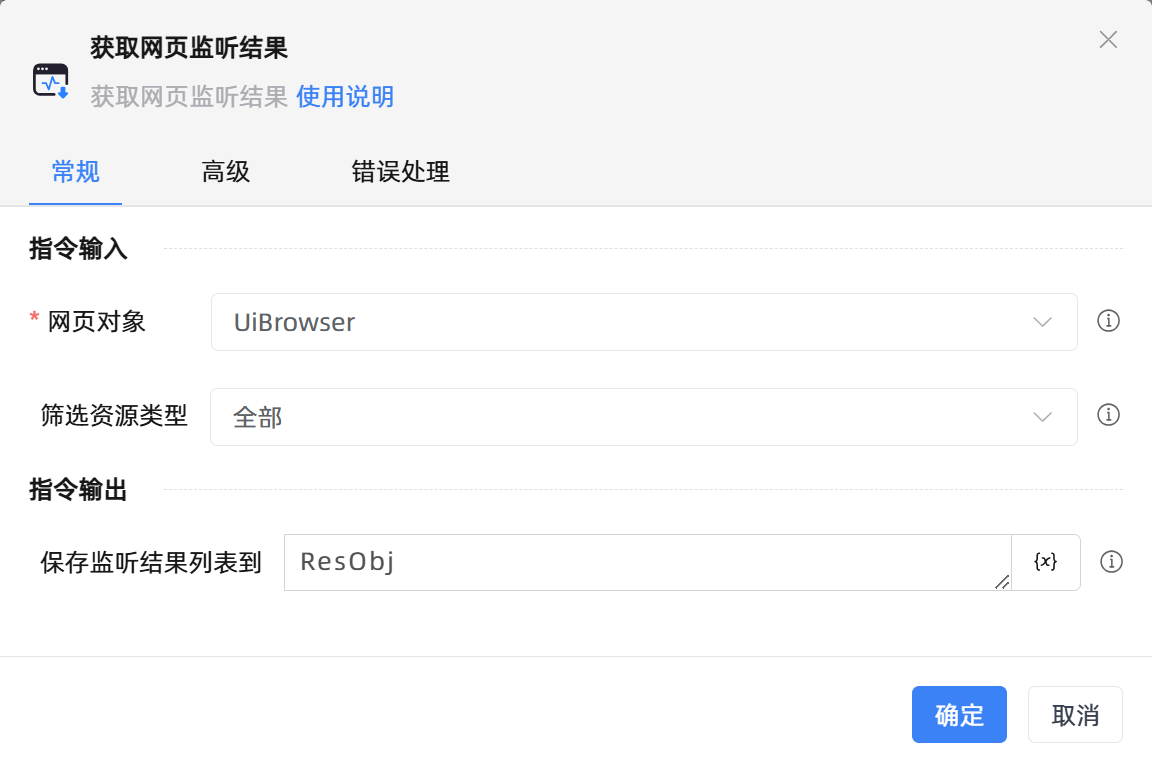Screen dimensions: 1152x772
Task: Click the dropdown chevron of 网页对象
Action: [1042, 322]
